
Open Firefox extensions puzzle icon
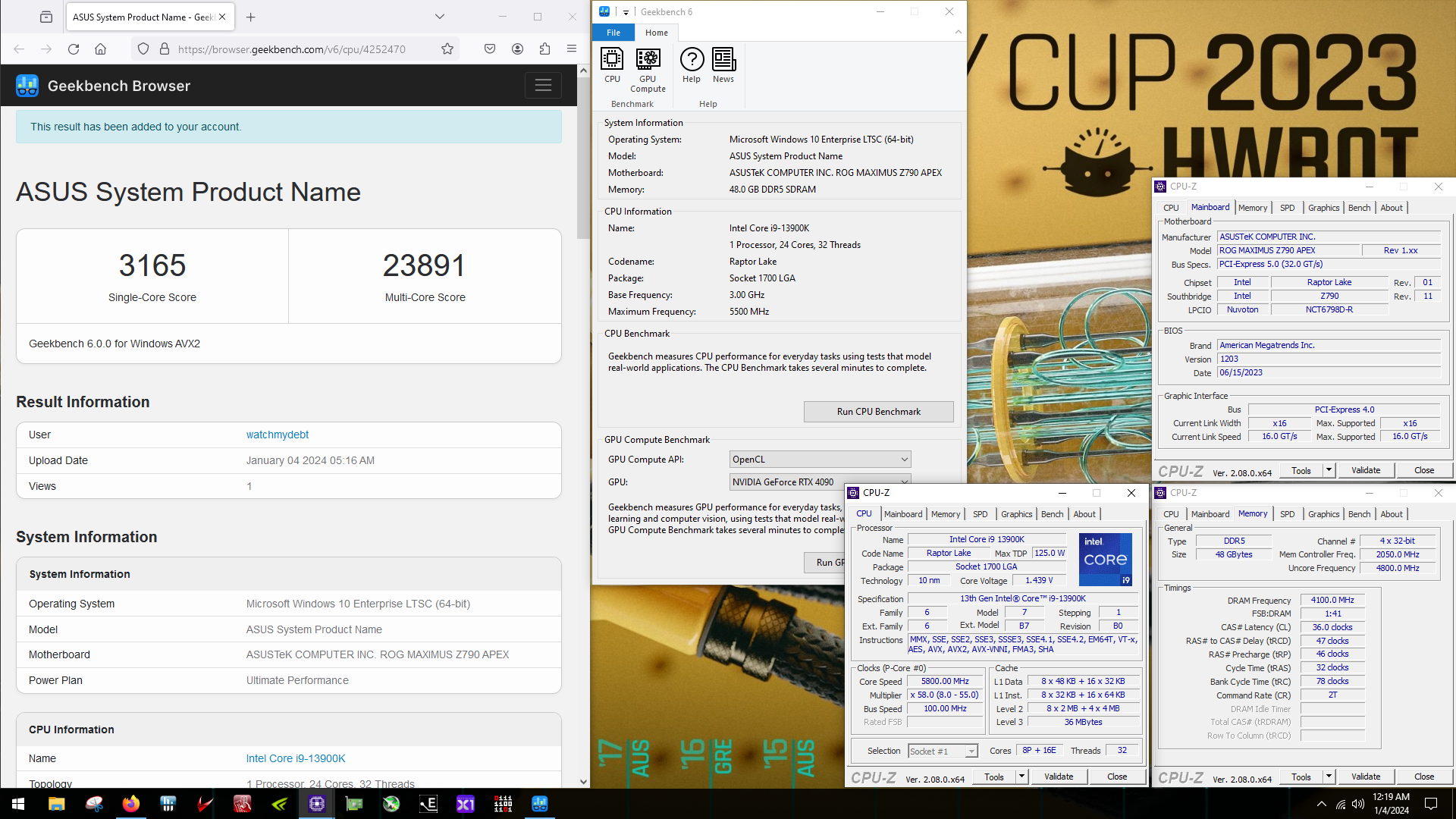pos(544,49)
